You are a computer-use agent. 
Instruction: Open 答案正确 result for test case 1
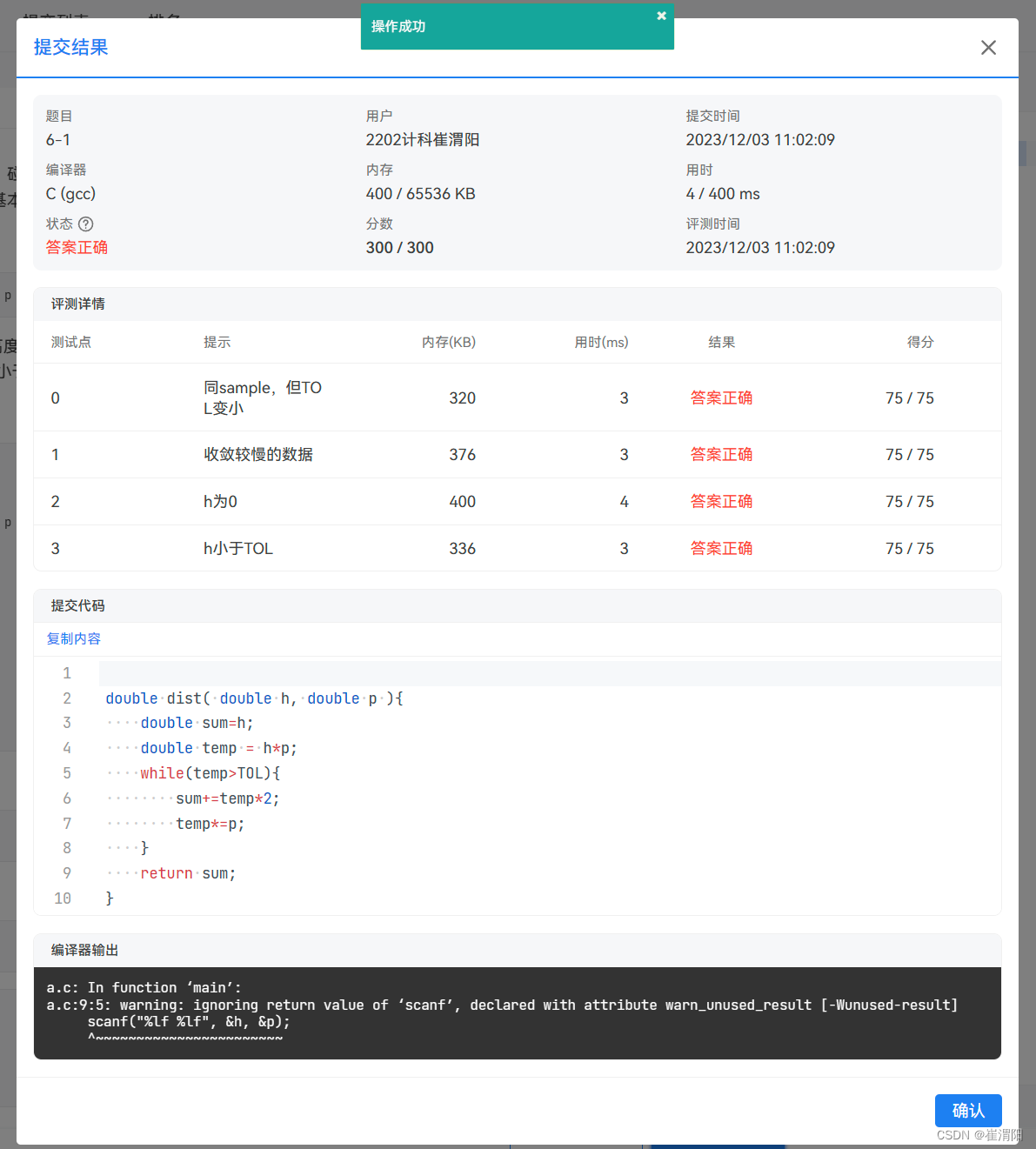click(x=721, y=454)
